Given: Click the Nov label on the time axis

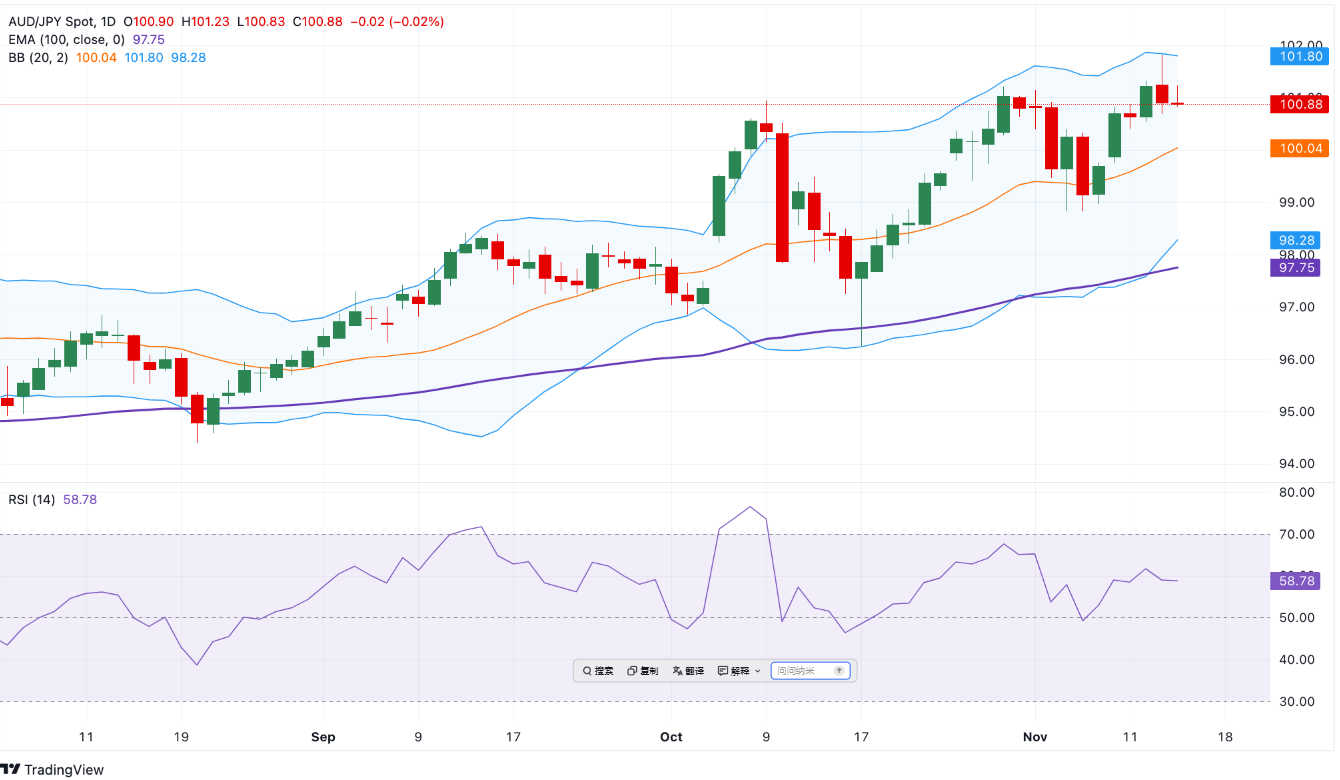Looking at the screenshot, I should 1036,737.
